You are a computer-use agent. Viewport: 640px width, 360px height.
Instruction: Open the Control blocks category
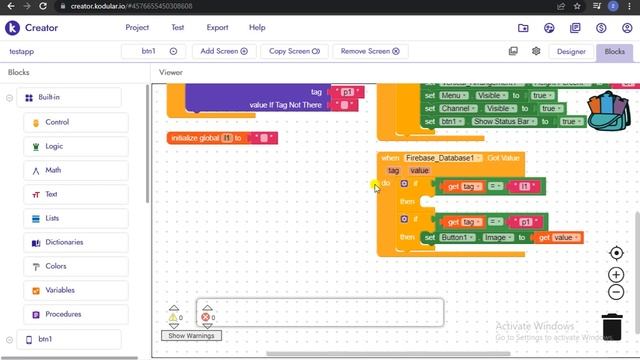click(x=76, y=122)
